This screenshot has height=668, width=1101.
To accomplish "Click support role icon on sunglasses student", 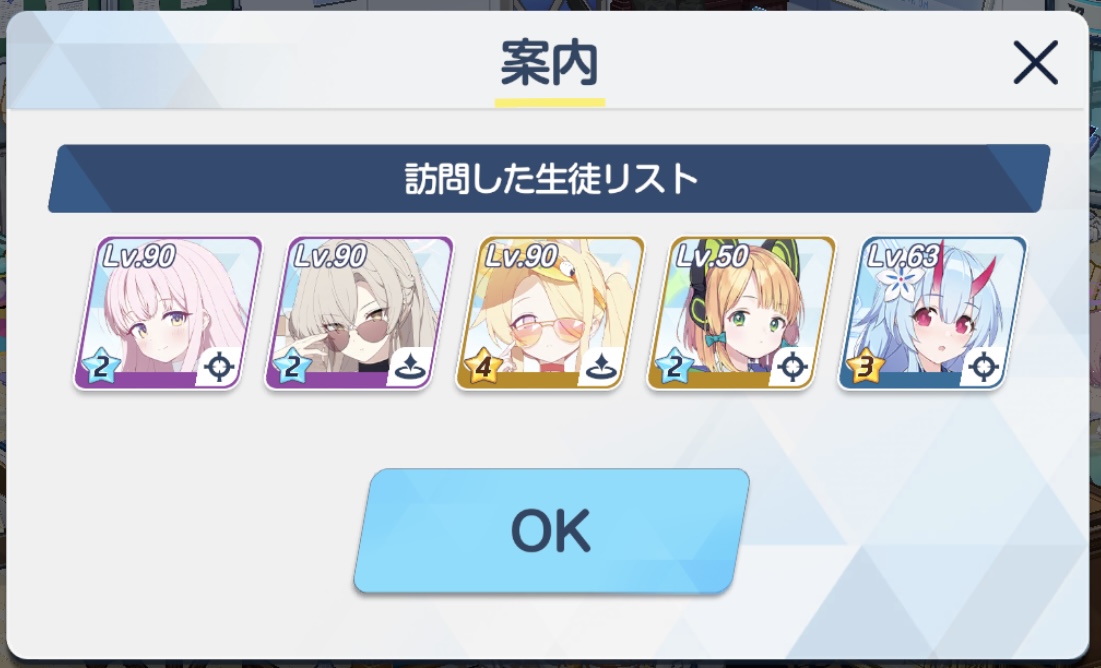I will pos(409,367).
